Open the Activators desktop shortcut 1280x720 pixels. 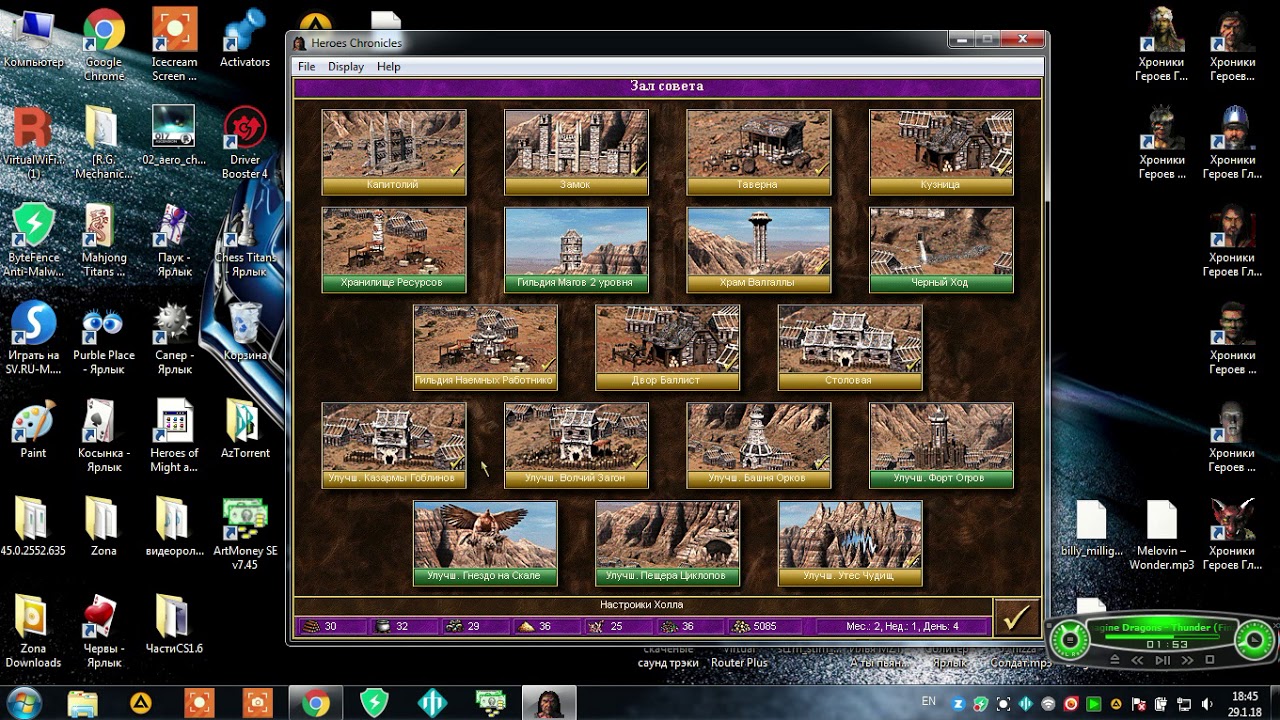pyautogui.click(x=245, y=40)
